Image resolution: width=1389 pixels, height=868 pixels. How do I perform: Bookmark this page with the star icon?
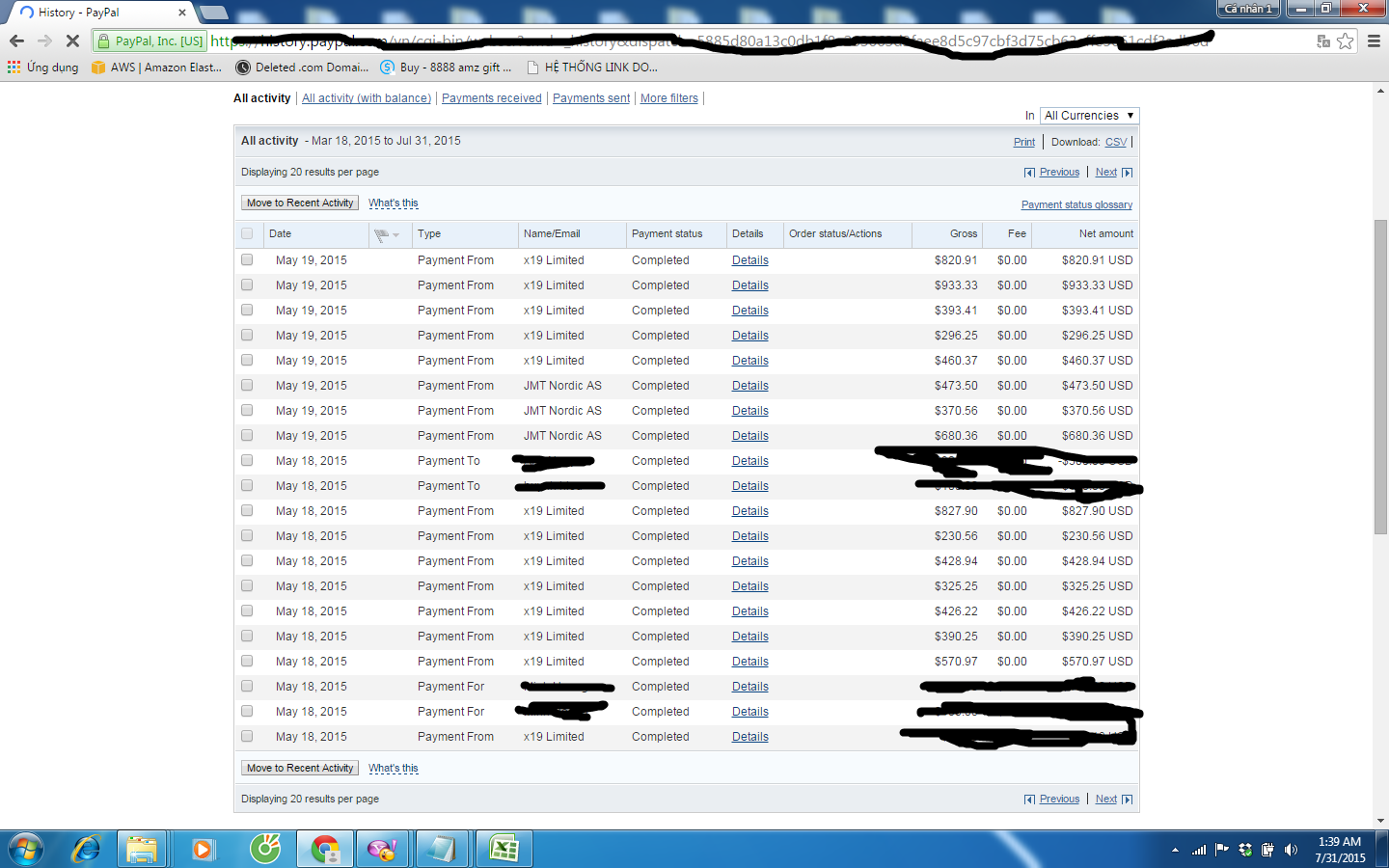(1345, 41)
